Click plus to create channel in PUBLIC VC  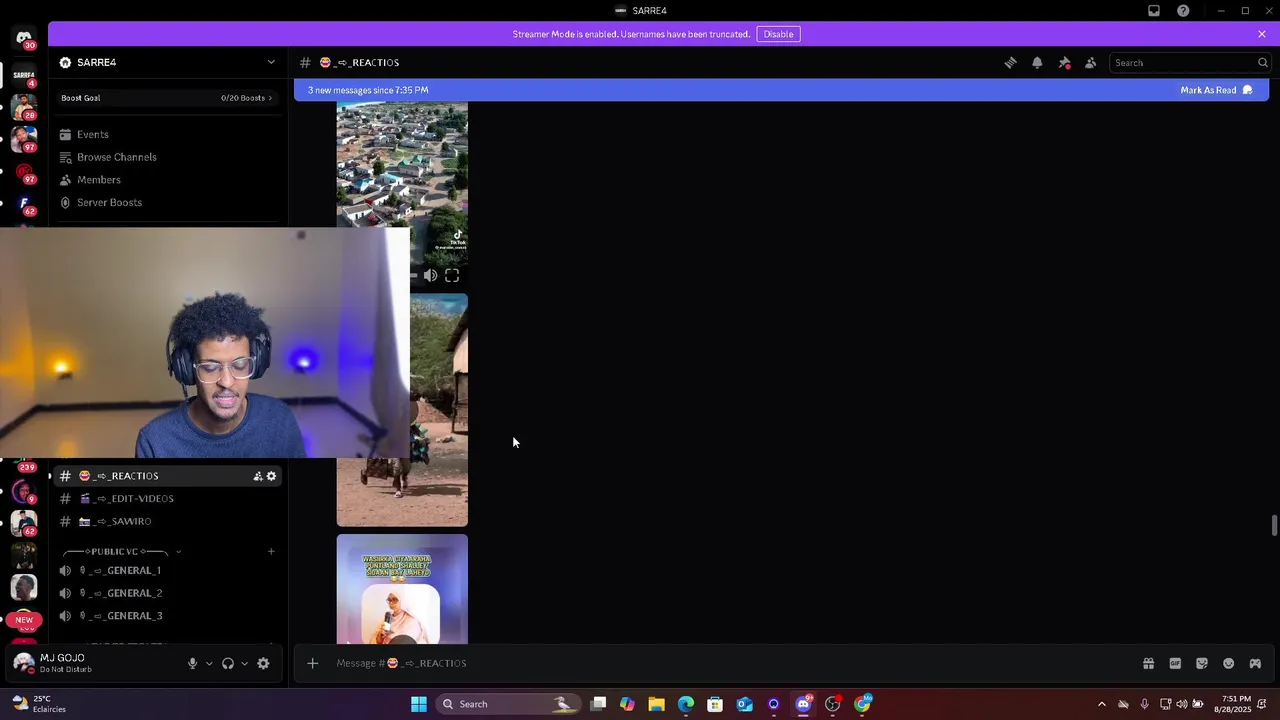point(271,551)
